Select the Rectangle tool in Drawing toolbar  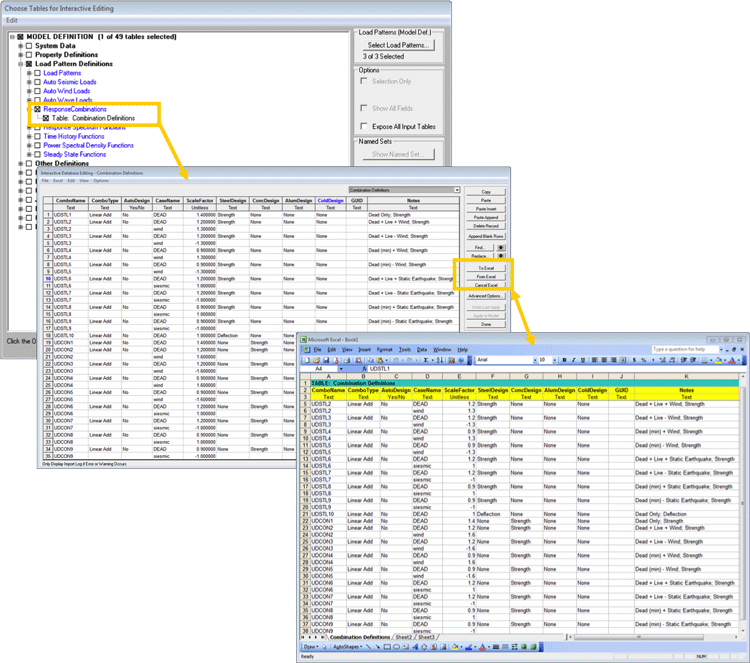(387, 647)
